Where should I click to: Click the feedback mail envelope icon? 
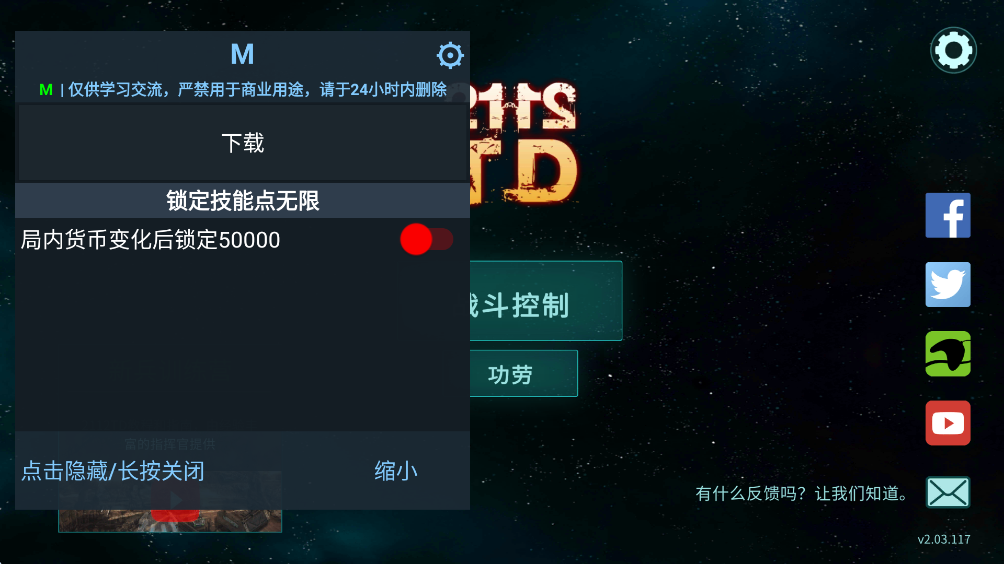[948, 492]
